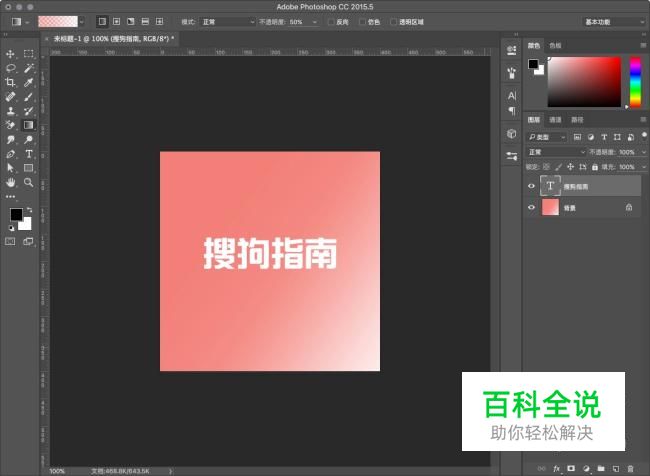Image resolution: width=650 pixels, height=476 pixels.
Task: Select the Eyedropper tool
Action: tap(29, 82)
